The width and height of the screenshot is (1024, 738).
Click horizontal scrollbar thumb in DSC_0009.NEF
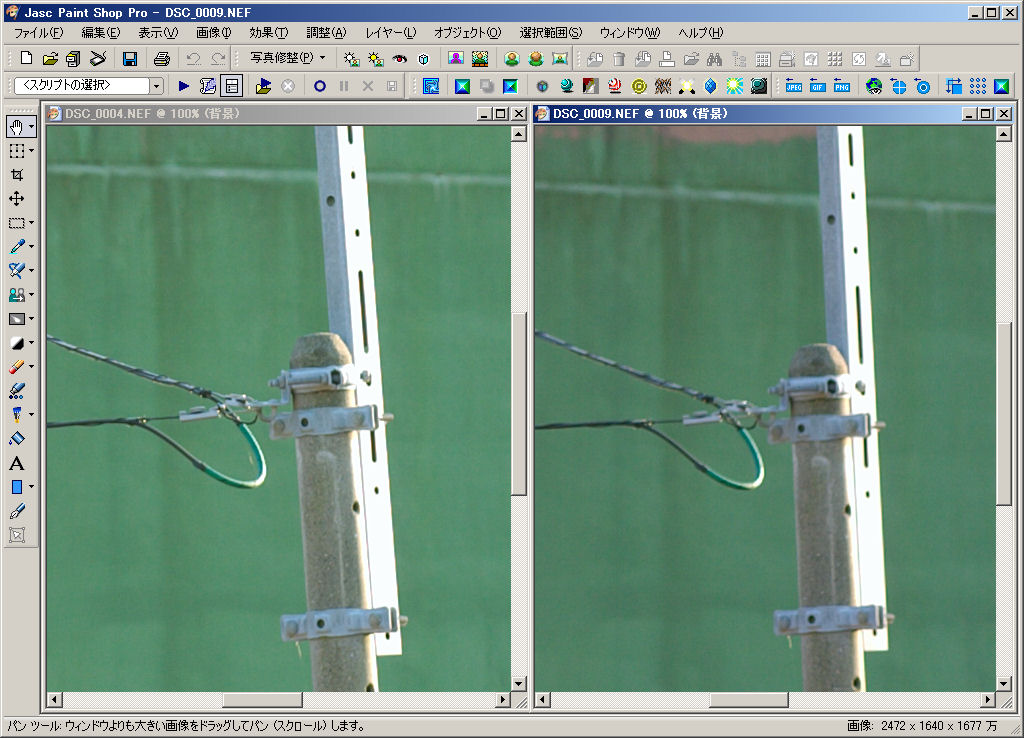point(749,699)
